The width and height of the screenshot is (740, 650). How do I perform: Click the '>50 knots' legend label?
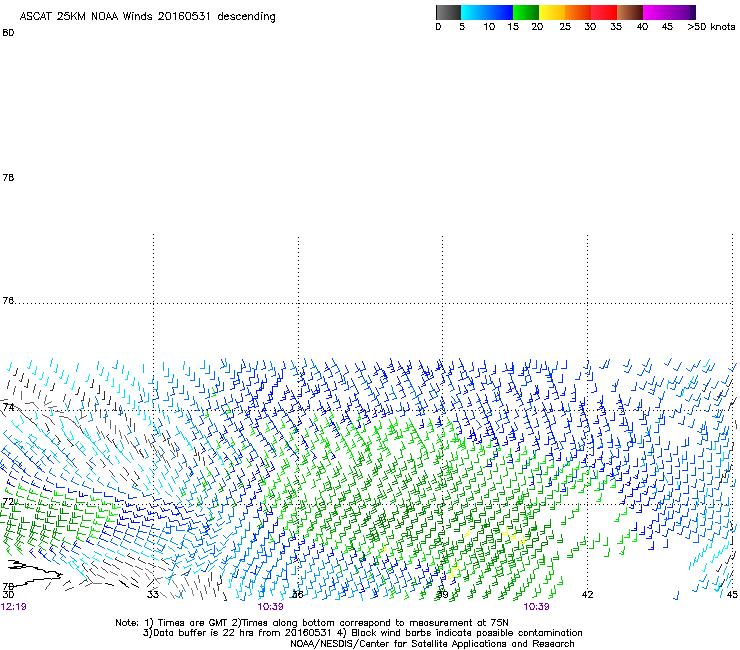(x=711, y=27)
